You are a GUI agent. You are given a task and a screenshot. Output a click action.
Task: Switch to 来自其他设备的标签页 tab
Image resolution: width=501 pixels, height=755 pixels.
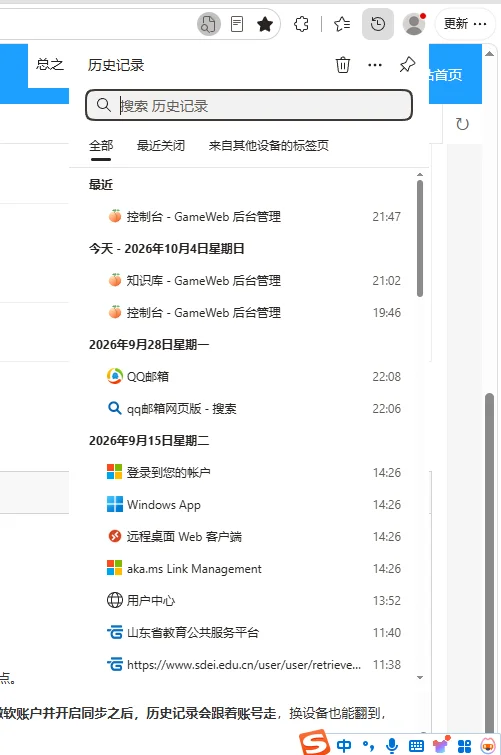pos(268,146)
